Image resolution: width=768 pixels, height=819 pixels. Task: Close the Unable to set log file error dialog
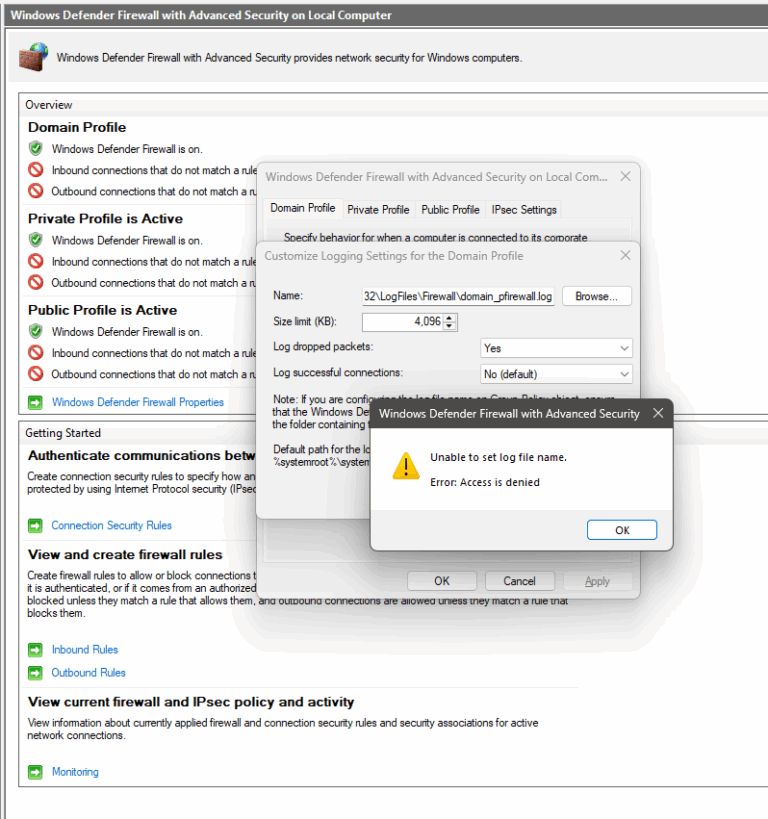(658, 413)
